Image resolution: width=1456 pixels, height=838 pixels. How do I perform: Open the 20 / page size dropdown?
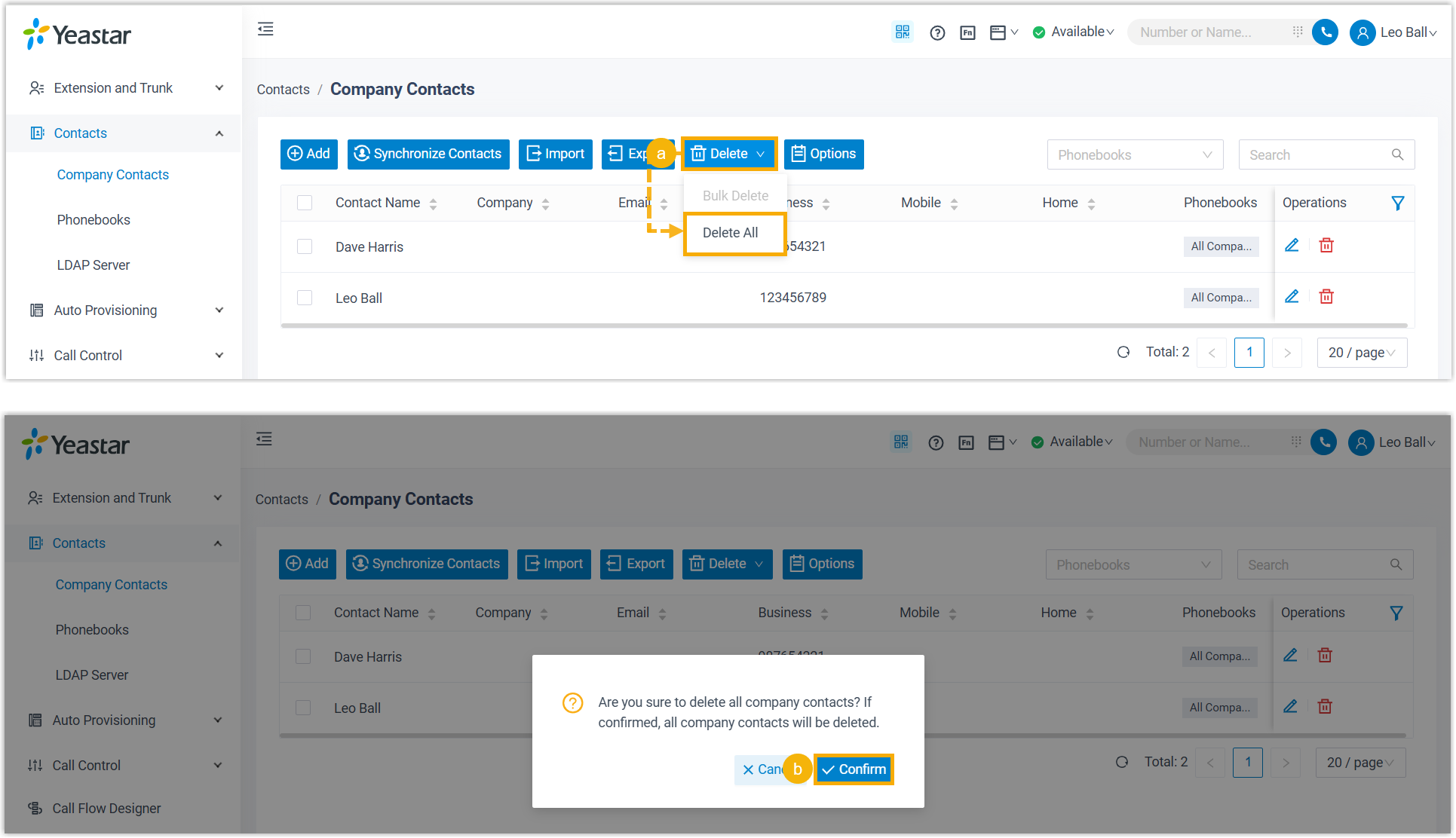coord(1361,352)
